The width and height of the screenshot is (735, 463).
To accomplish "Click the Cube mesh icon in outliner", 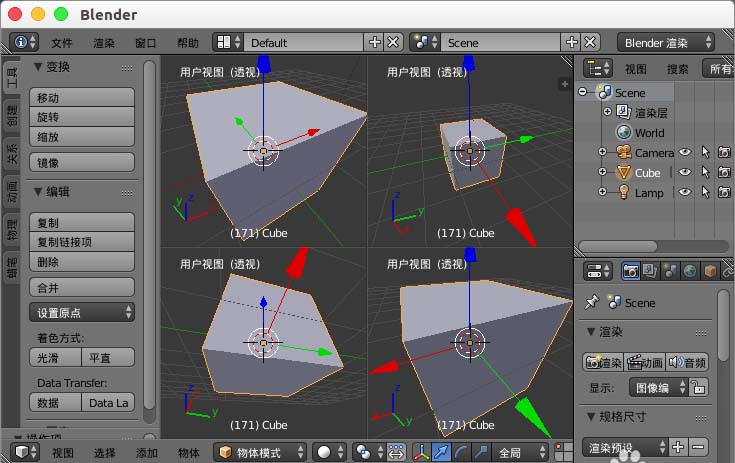I will click(623, 172).
